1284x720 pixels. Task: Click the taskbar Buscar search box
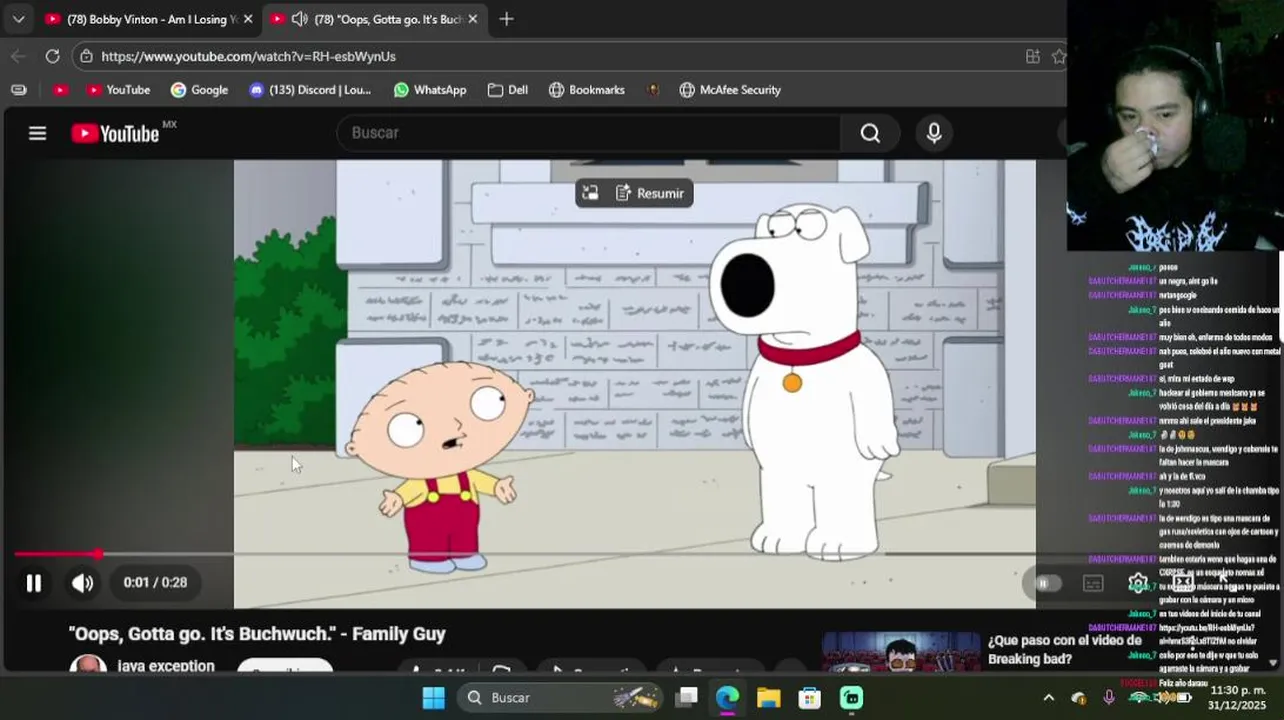[x=561, y=697]
